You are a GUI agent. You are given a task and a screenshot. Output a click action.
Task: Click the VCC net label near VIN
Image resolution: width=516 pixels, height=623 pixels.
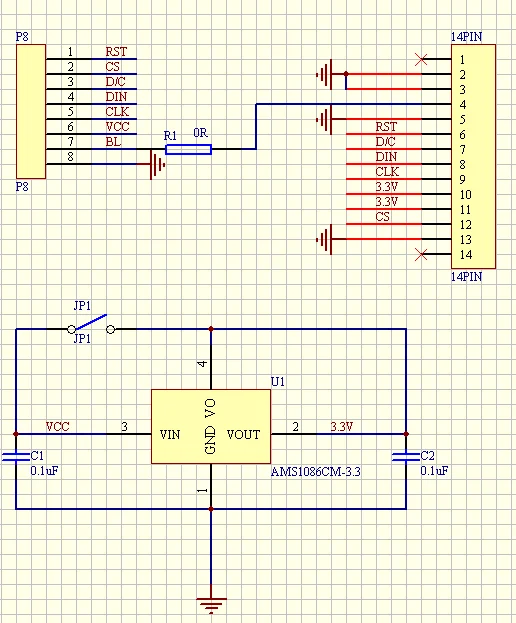(x=58, y=427)
